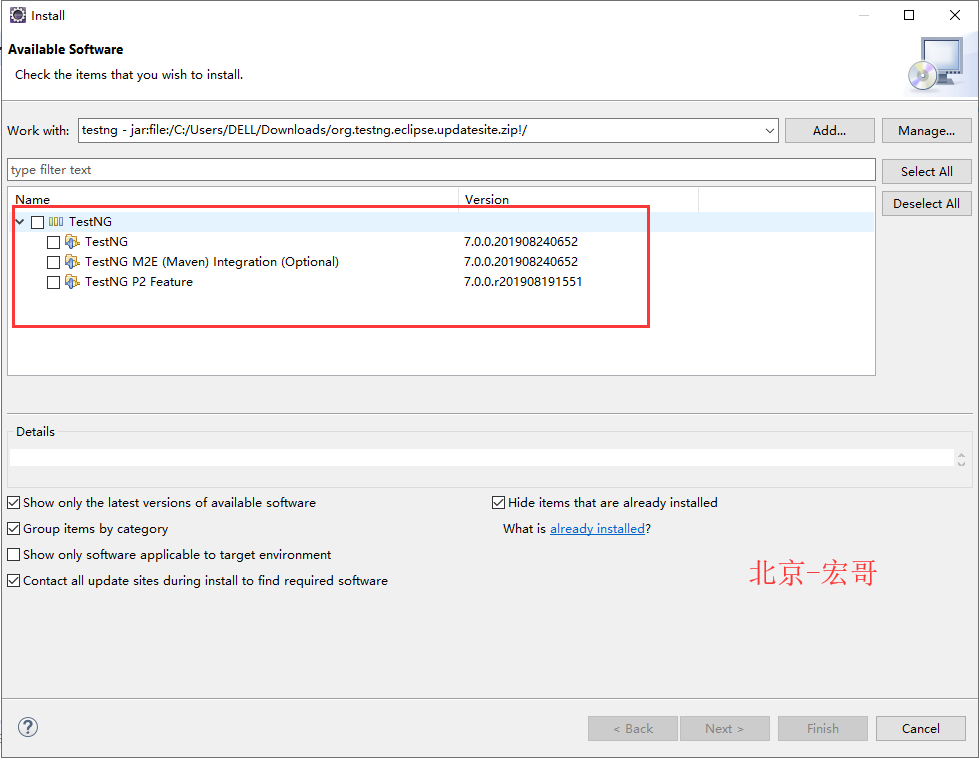Click the Version column header
This screenshot has height=758, width=979.
pos(579,199)
